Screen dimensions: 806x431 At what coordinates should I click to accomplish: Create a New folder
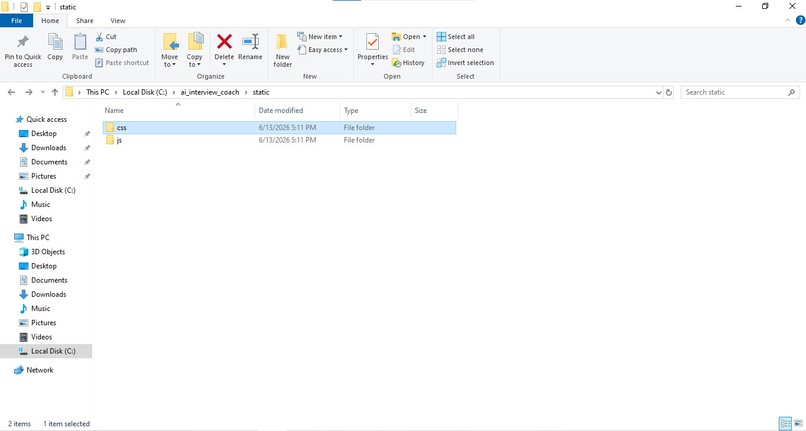pos(282,50)
